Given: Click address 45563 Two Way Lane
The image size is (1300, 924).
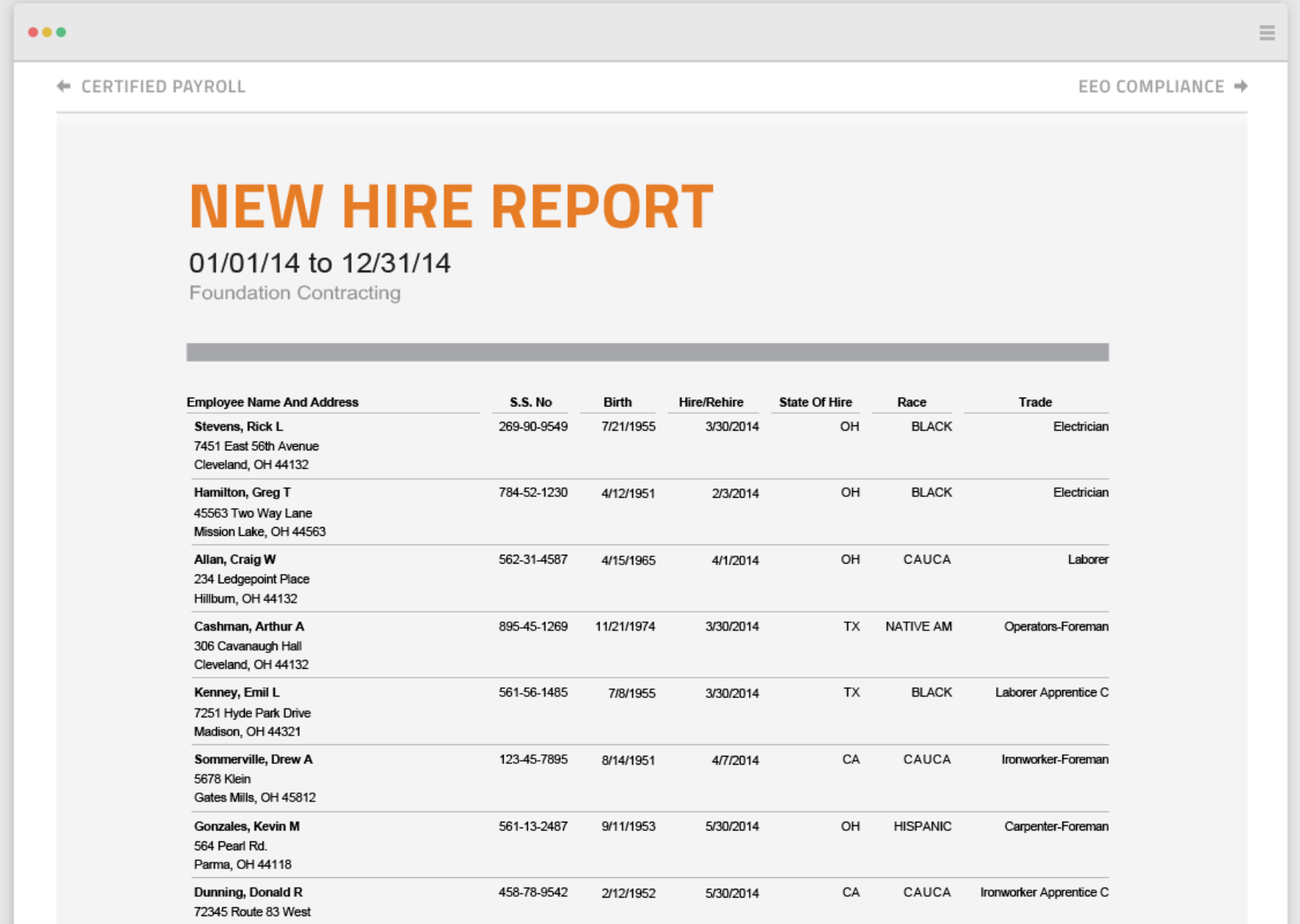Looking at the screenshot, I should [253, 513].
